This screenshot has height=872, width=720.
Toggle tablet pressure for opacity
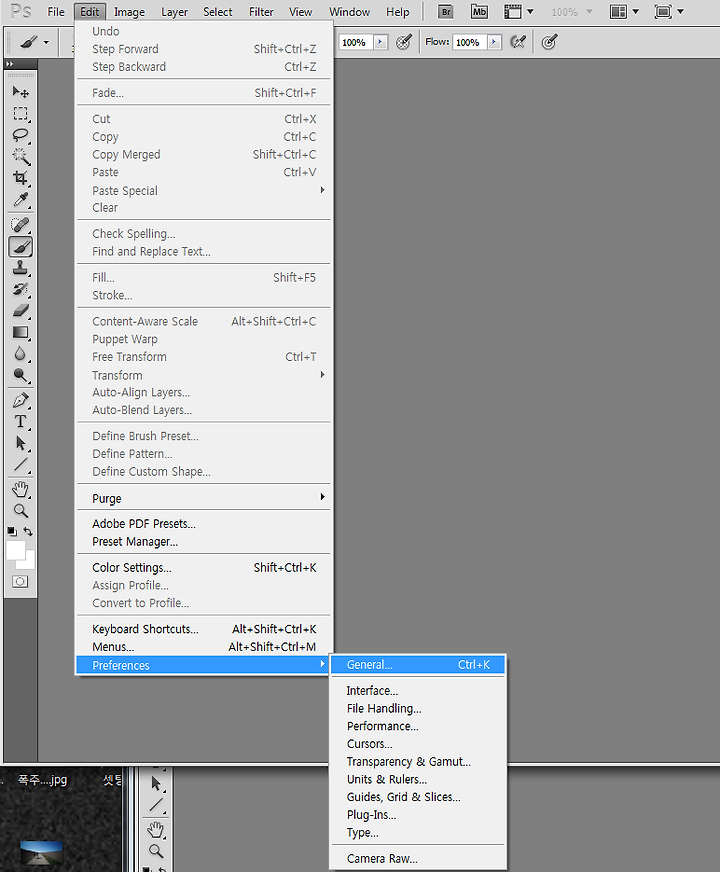[404, 42]
